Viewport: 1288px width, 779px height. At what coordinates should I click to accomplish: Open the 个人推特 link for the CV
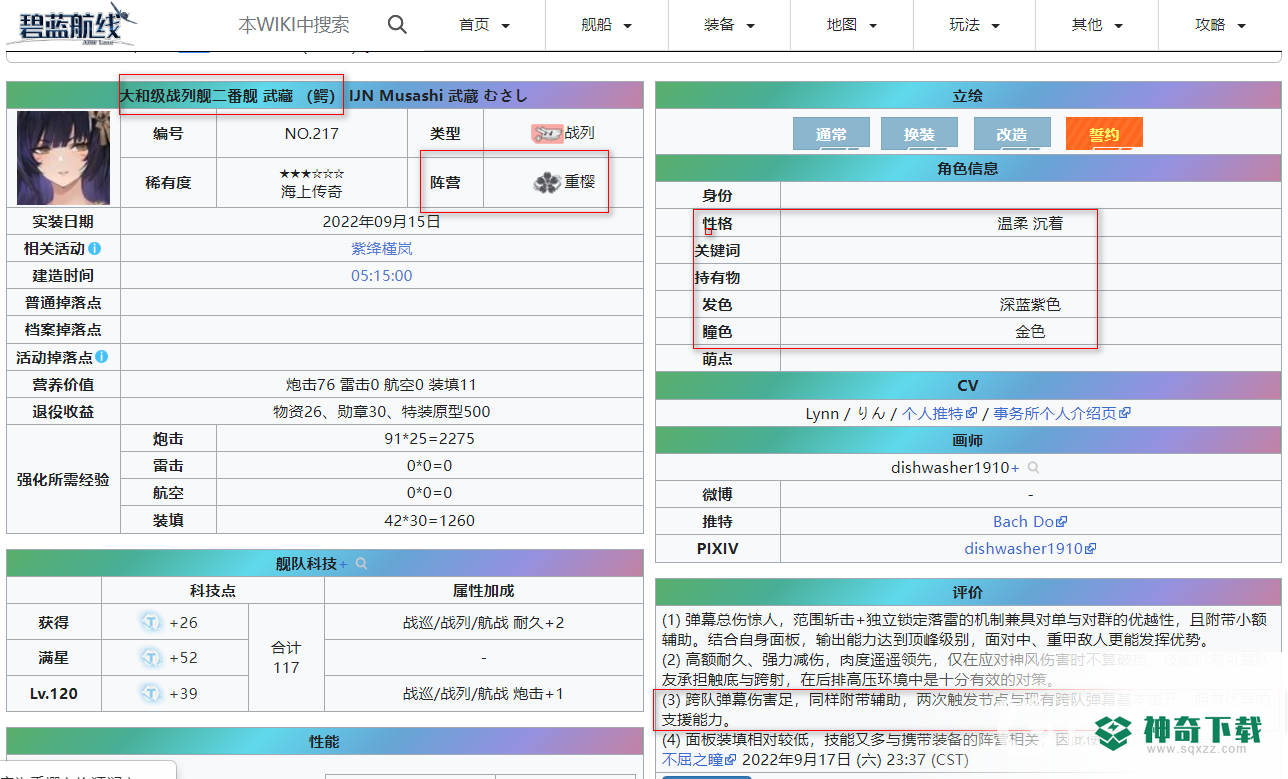coord(932,413)
